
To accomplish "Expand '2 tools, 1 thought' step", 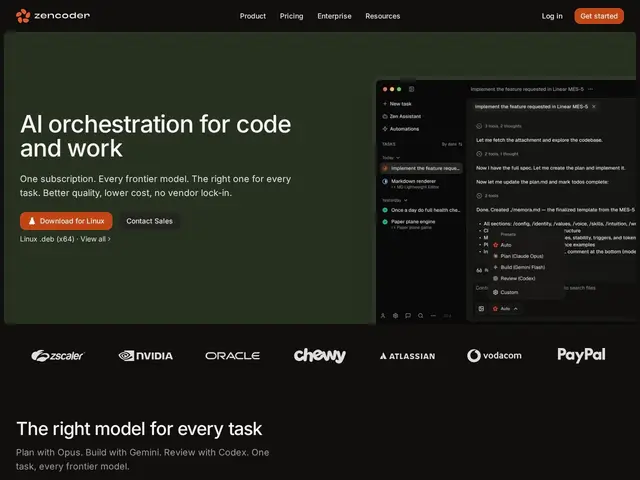I will 497,154.
